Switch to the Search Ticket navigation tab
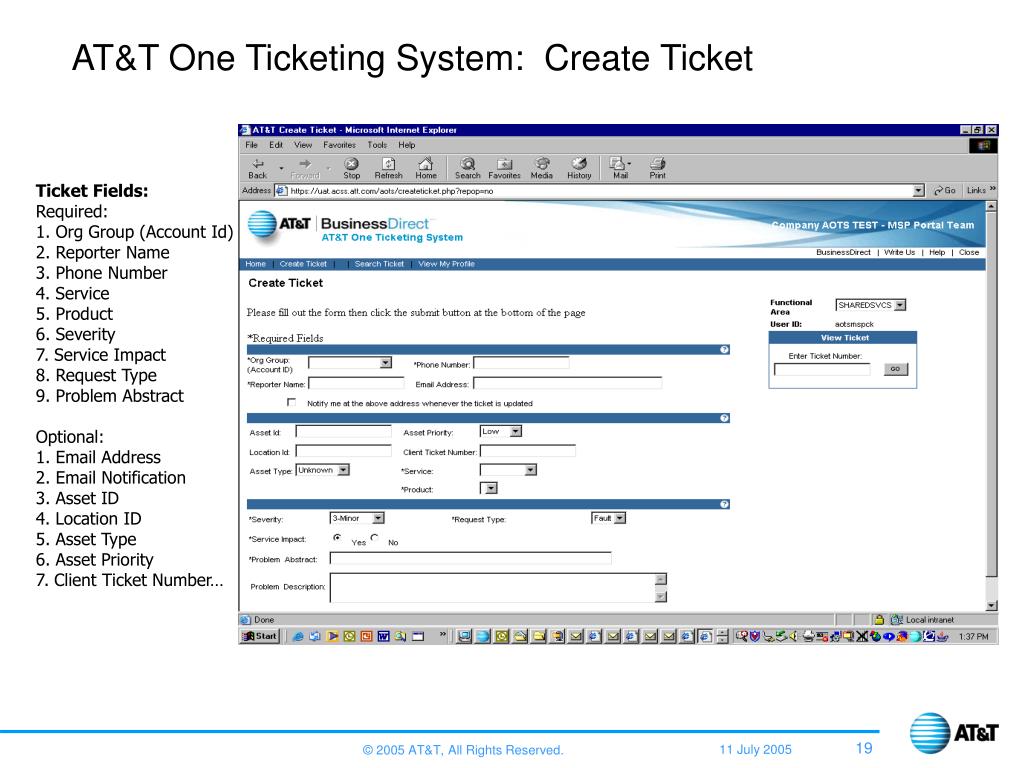This screenshot has width=1024, height=768. [379, 264]
